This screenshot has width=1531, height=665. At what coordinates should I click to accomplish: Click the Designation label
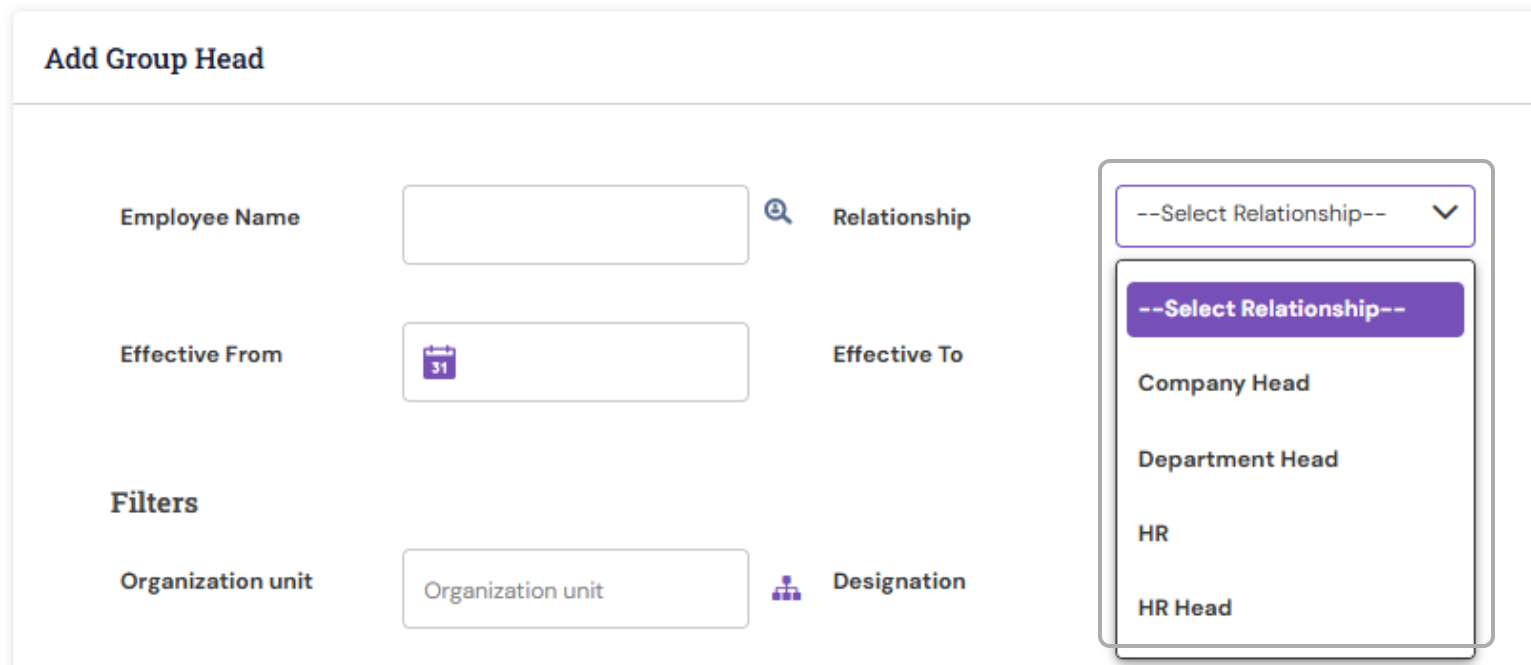(899, 581)
